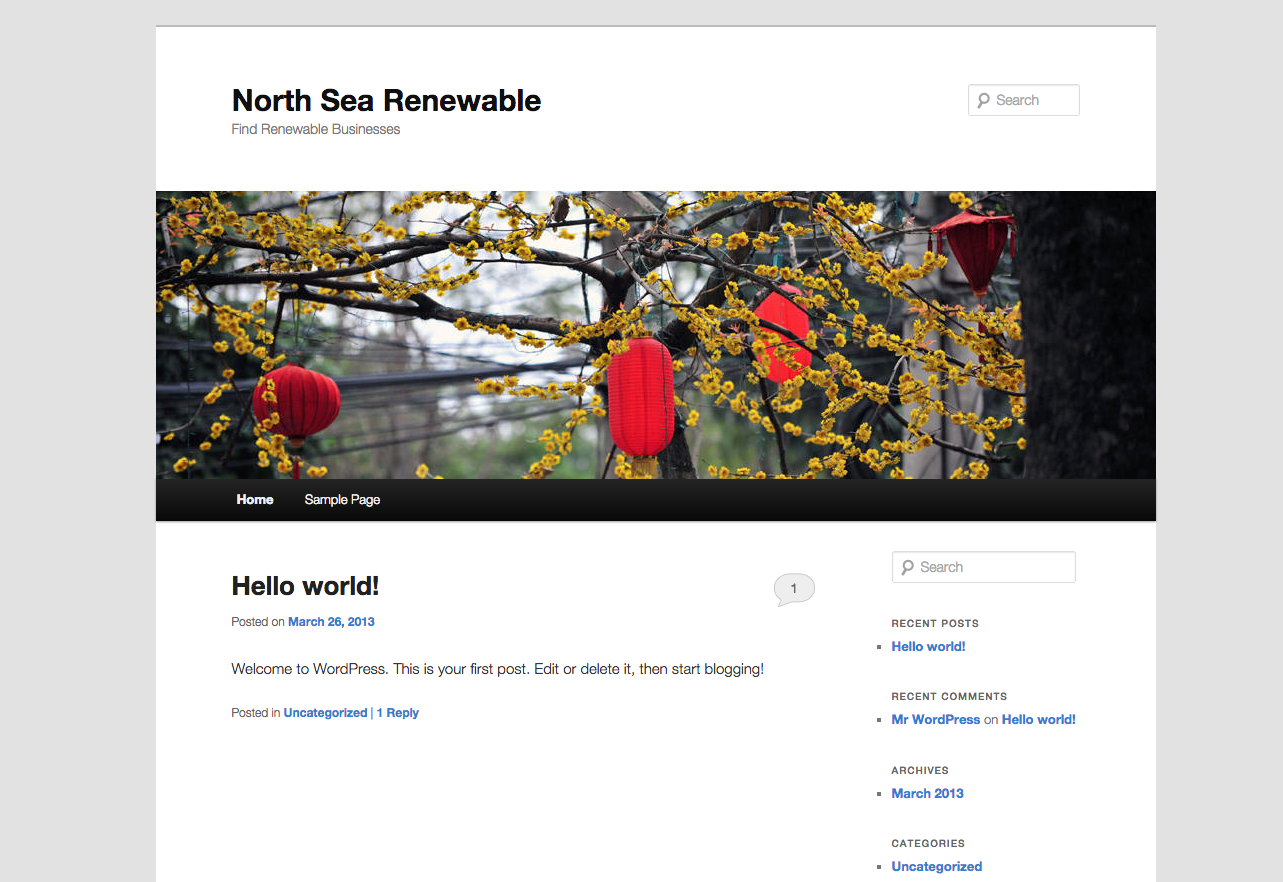Open Hello world! under Recent Comments
Screen dimensions: 1283x882
1038,719
